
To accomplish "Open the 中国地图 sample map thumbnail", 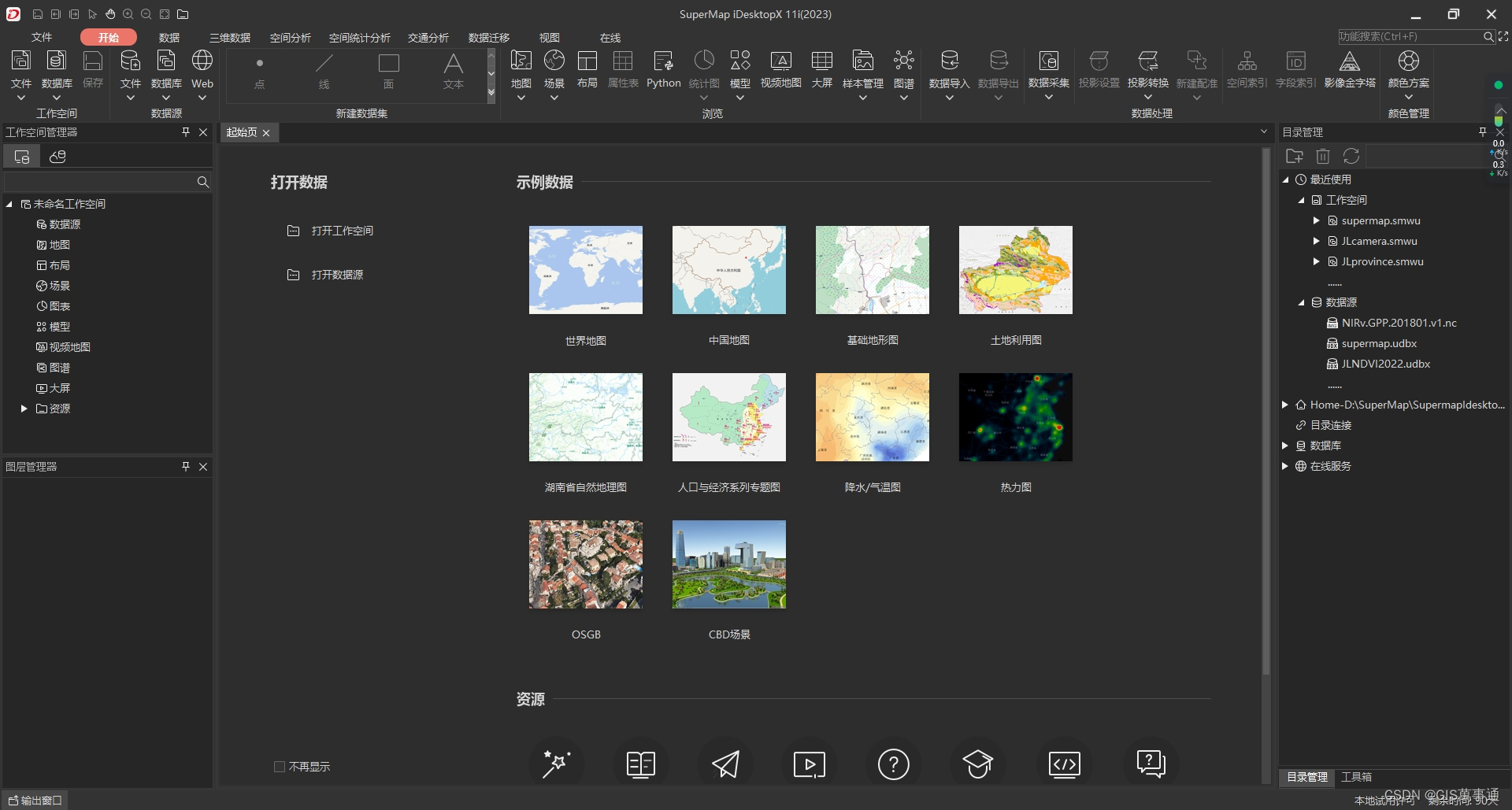I will point(729,269).
